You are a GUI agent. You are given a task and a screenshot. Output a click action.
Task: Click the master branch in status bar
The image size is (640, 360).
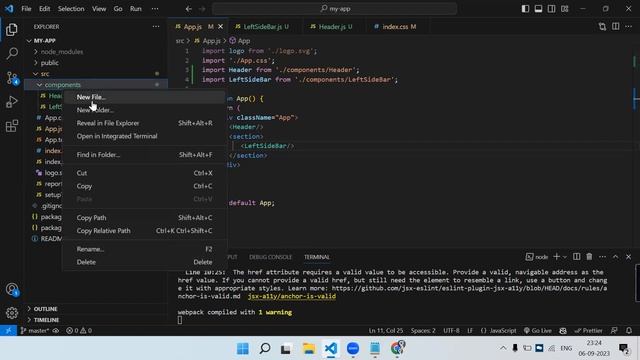click(35, 331)
